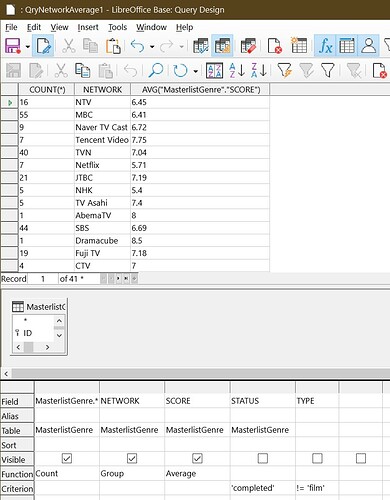This screenshot has height=500, width=390.
Task: Toggle the Table Name row icon
Action: pos(347,46)
